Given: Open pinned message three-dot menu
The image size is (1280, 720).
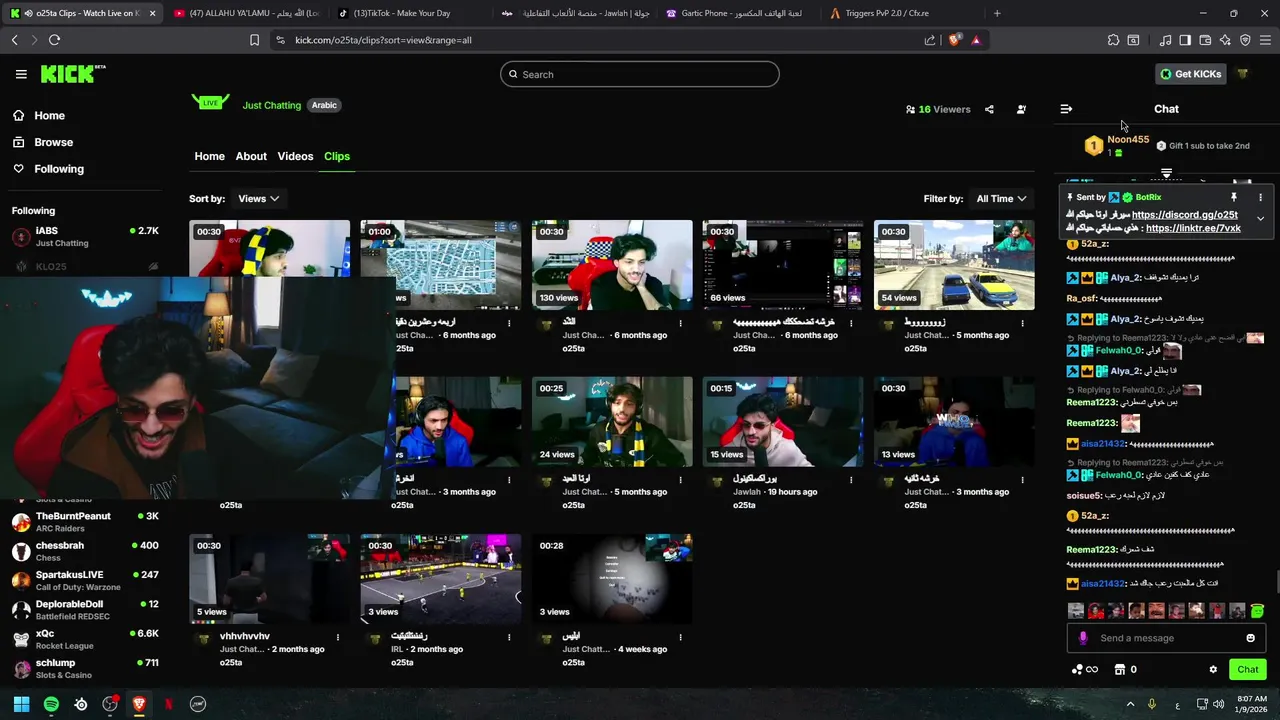Looking at the screenshot, I should [1260, 198].
